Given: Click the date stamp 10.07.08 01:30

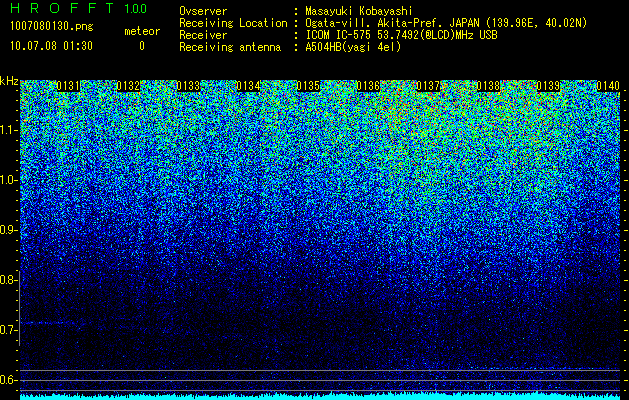Looking at the screenshot, I should coord(51,46).
